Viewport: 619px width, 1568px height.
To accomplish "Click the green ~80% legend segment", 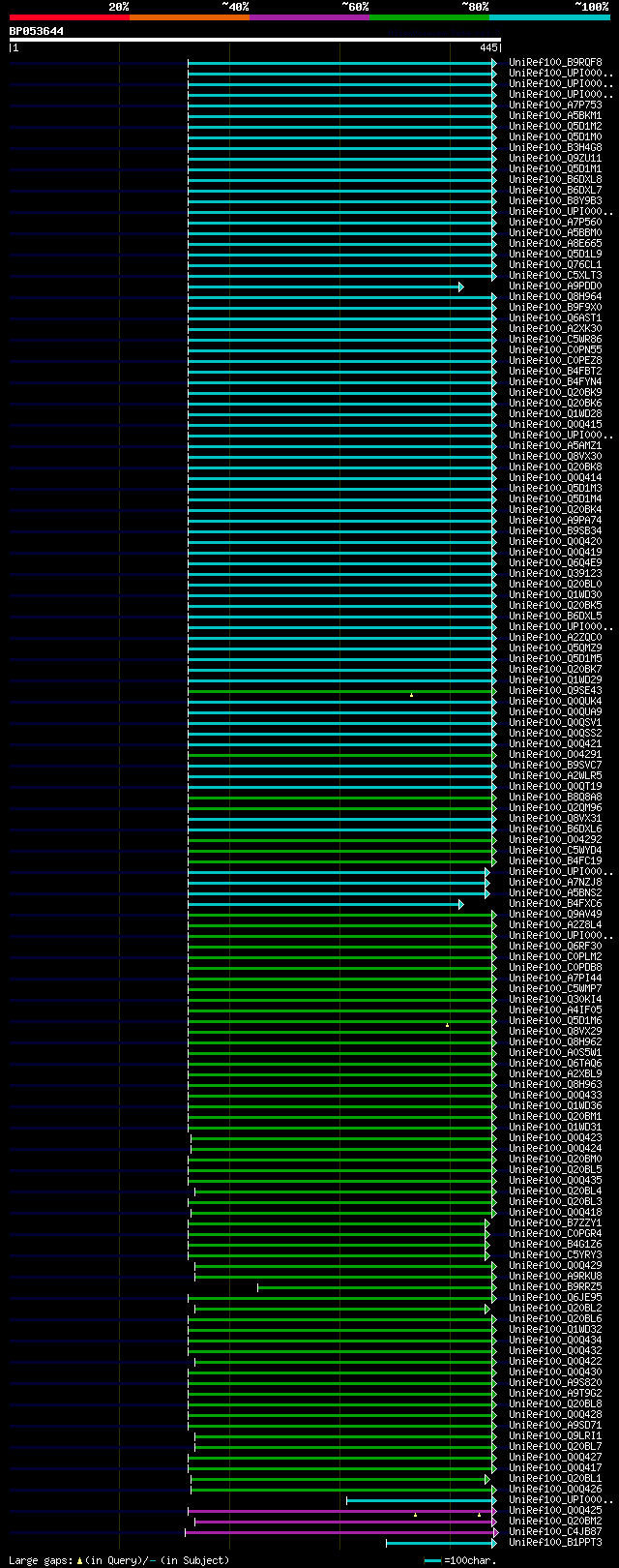I will [429, 17].
